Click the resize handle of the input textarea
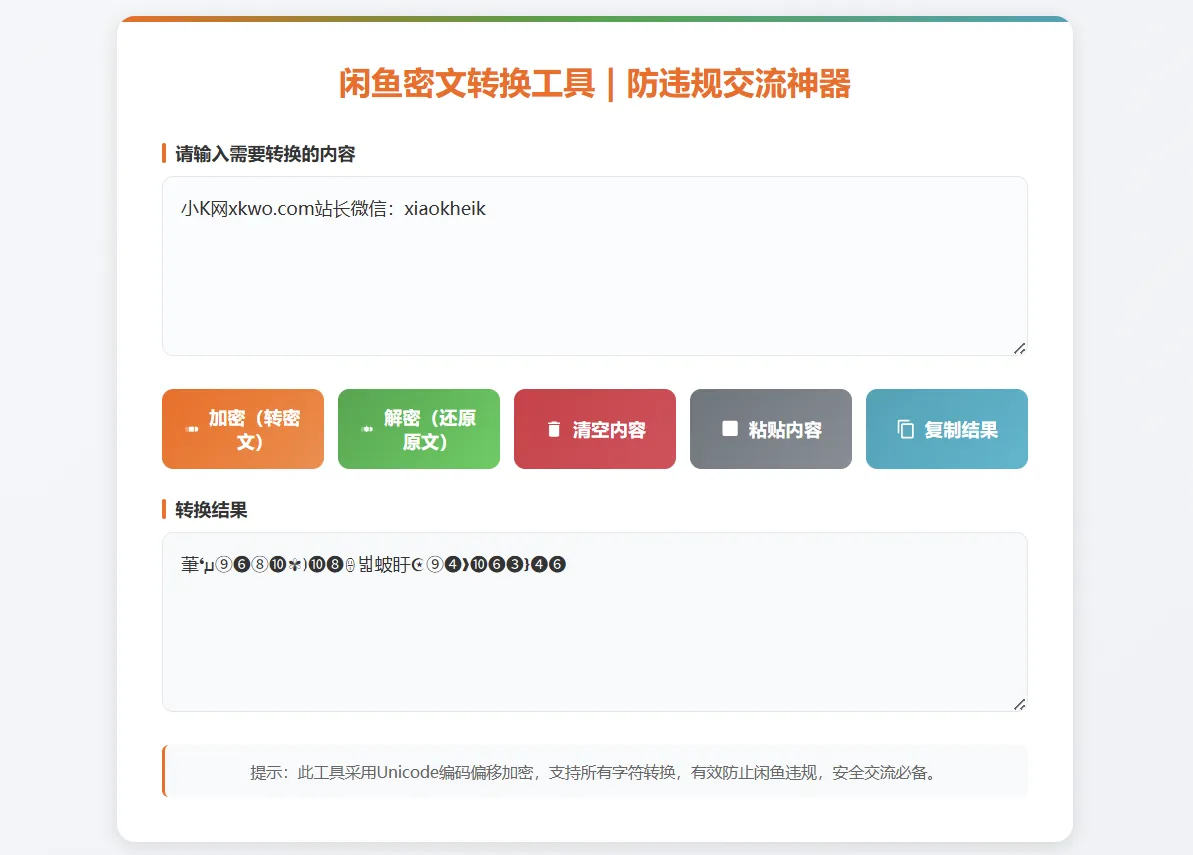Image resolution: width=1193 pixels, height=855 pixels. pos(1020,348)
